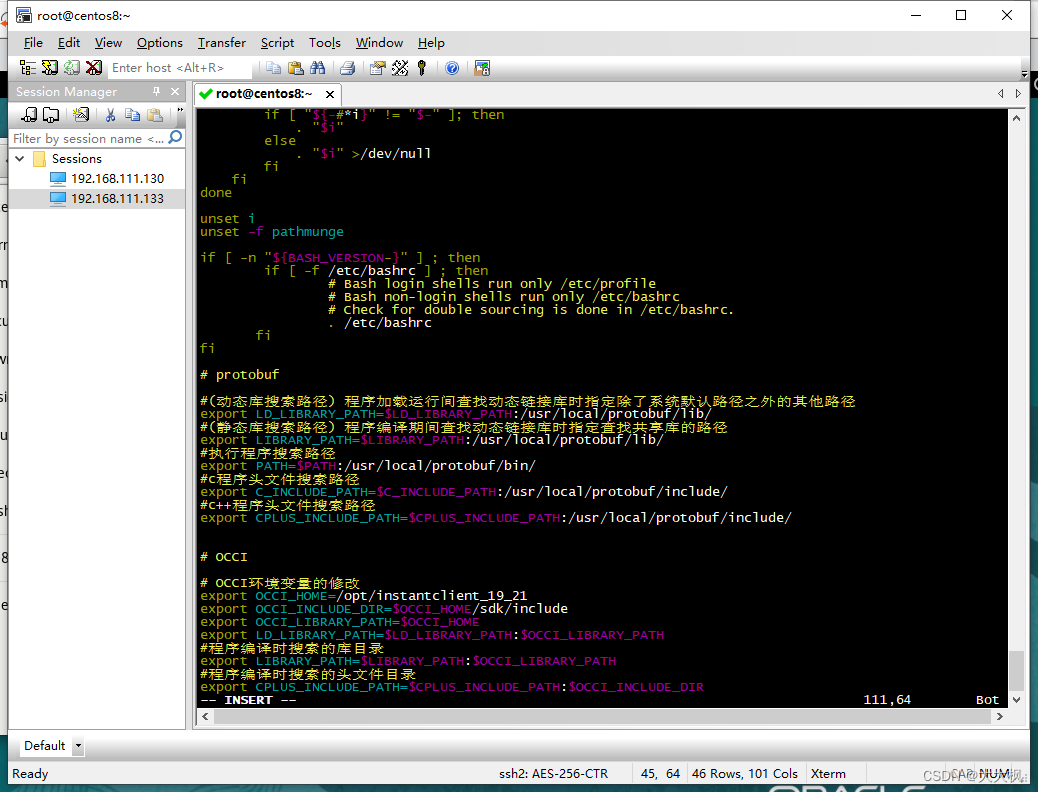
Task: Open the Edit menu
Action: click(69, 42)
